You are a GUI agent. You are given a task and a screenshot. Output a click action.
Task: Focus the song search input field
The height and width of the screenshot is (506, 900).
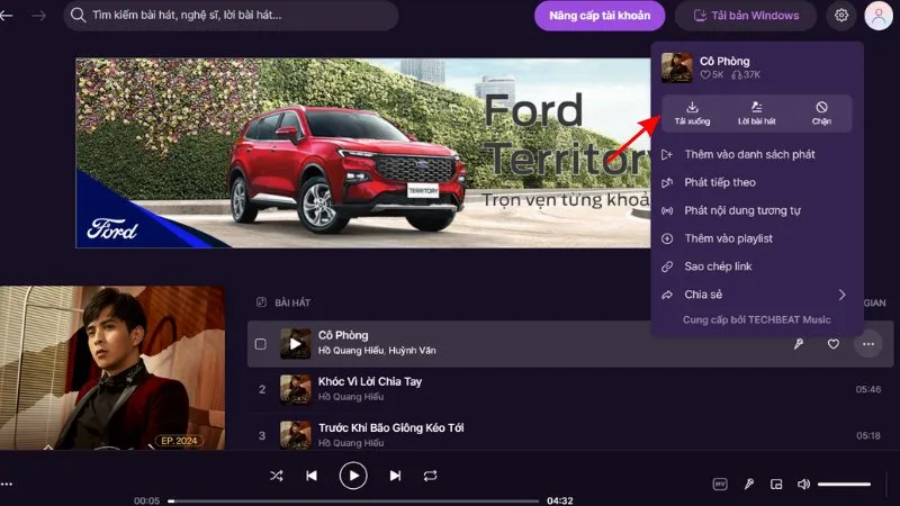coord(231,15)
